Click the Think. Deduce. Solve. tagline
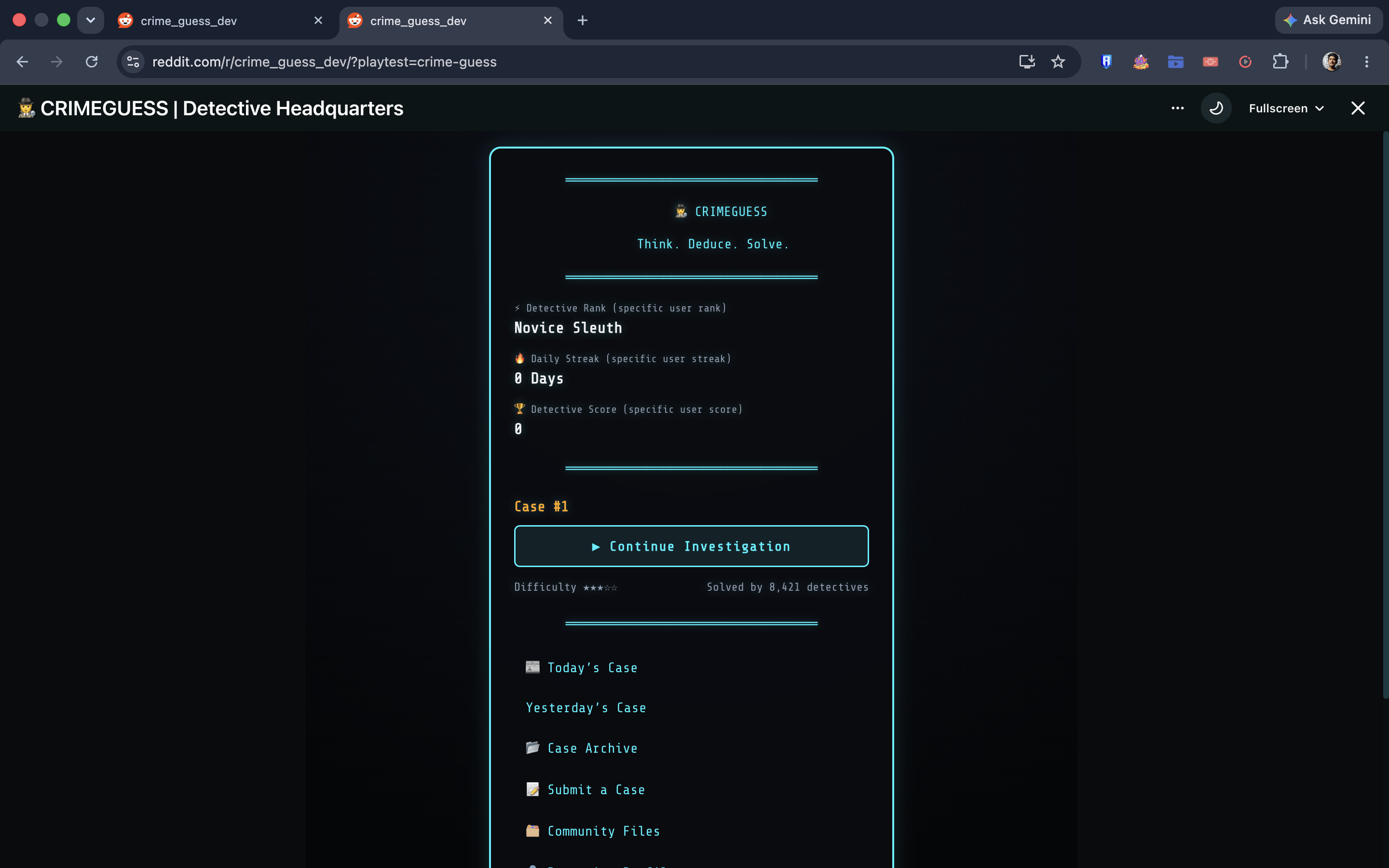This screenshot has height=868, width=1389. click(713, 244)
